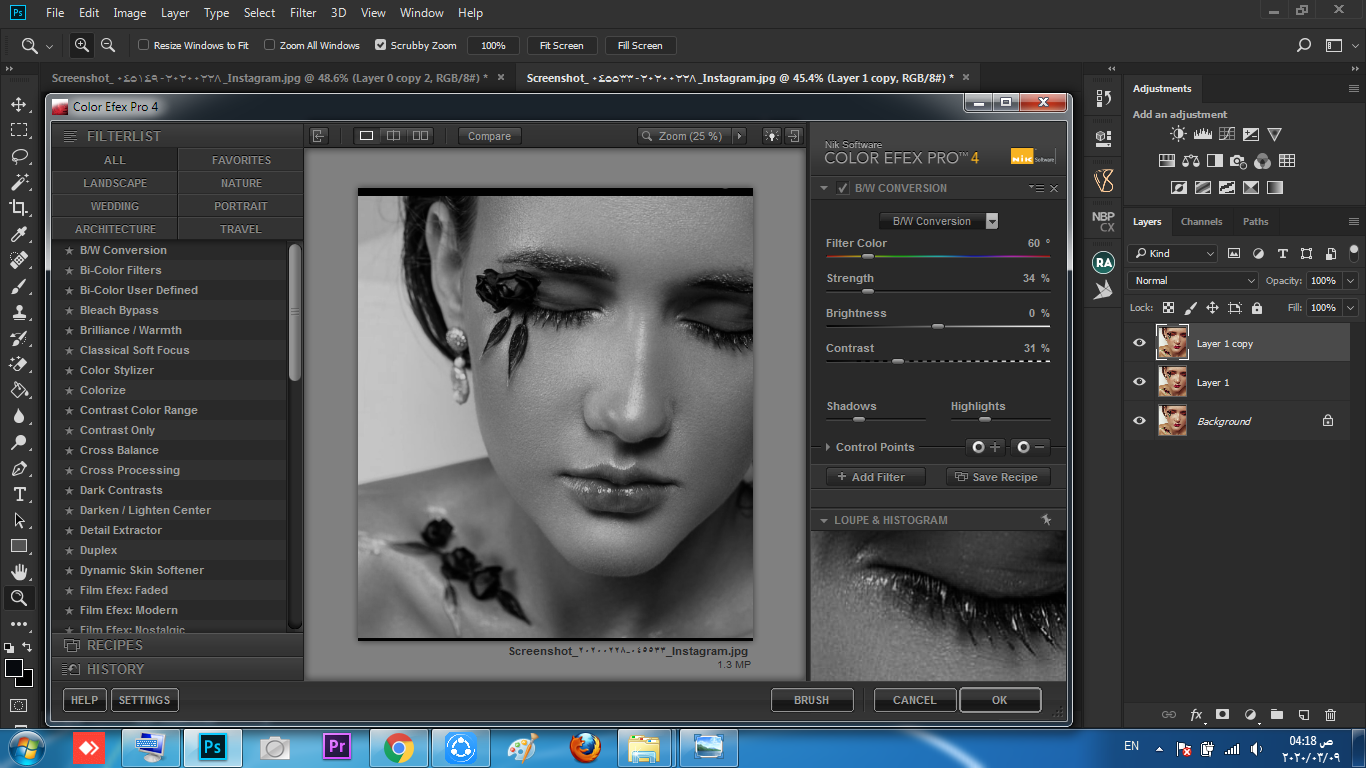The height and width of the screenshot is (768, 1366).
Task: Select the Rectangular Marquee tool
Action: click(19, 130)
